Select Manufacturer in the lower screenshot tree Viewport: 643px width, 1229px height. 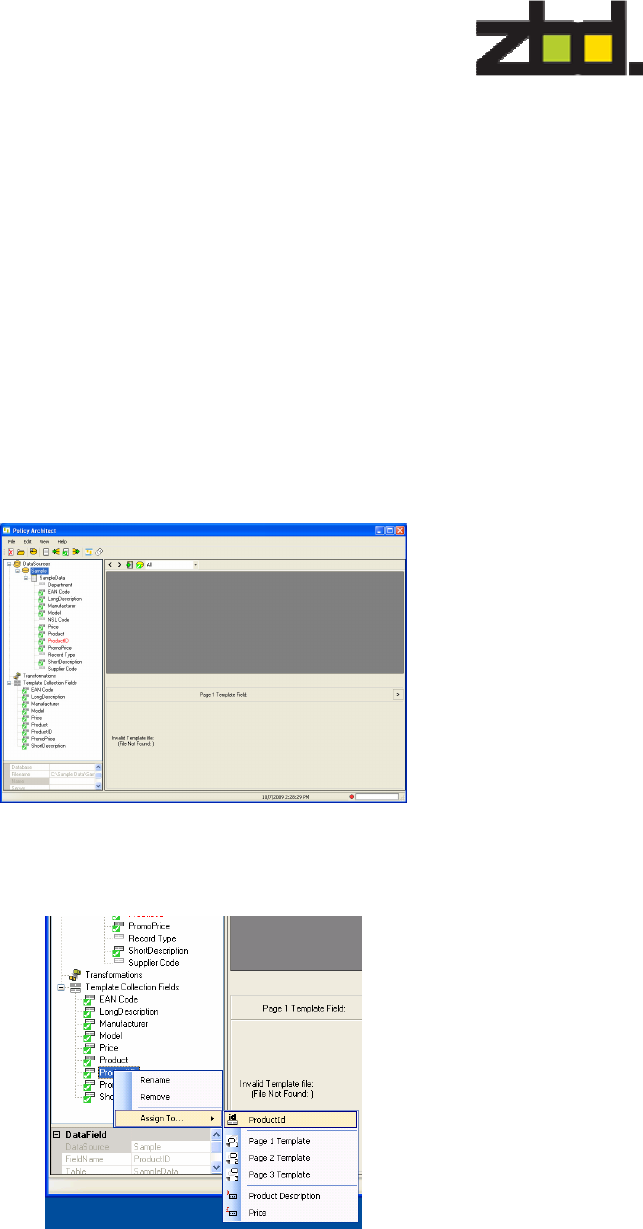tap(123, 1023)
